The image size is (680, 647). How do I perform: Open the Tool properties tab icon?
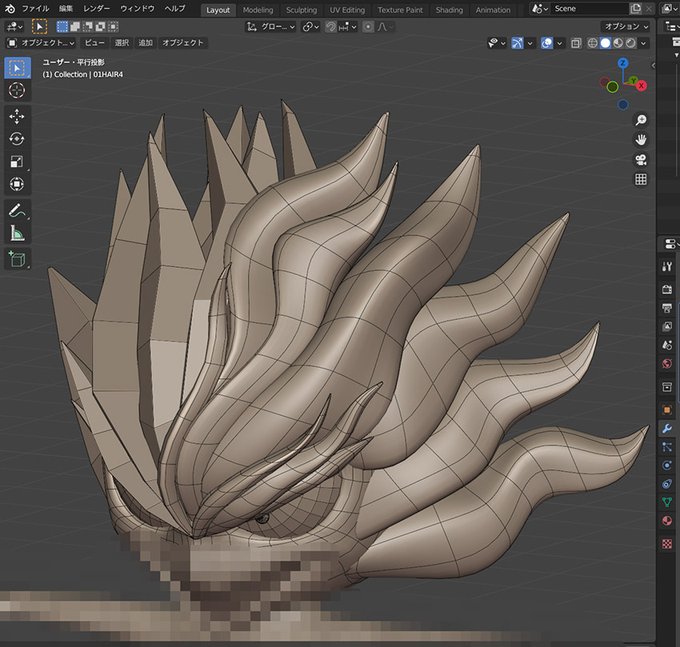tap(667, 266)
